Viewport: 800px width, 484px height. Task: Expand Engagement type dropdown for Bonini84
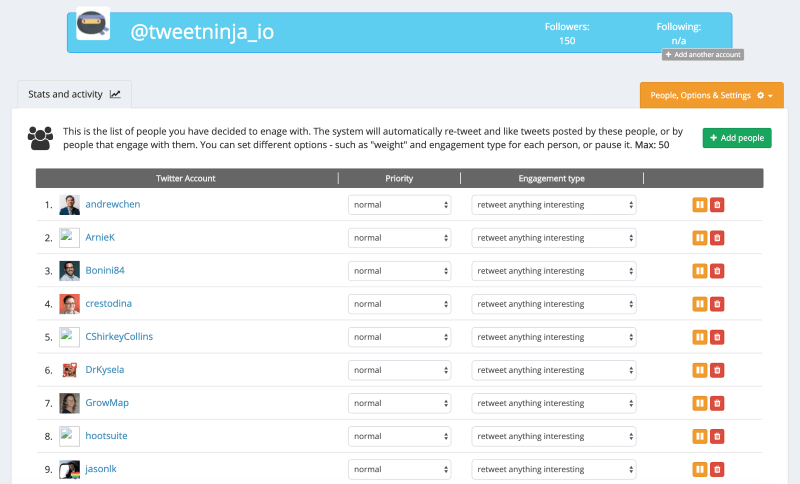554,271
